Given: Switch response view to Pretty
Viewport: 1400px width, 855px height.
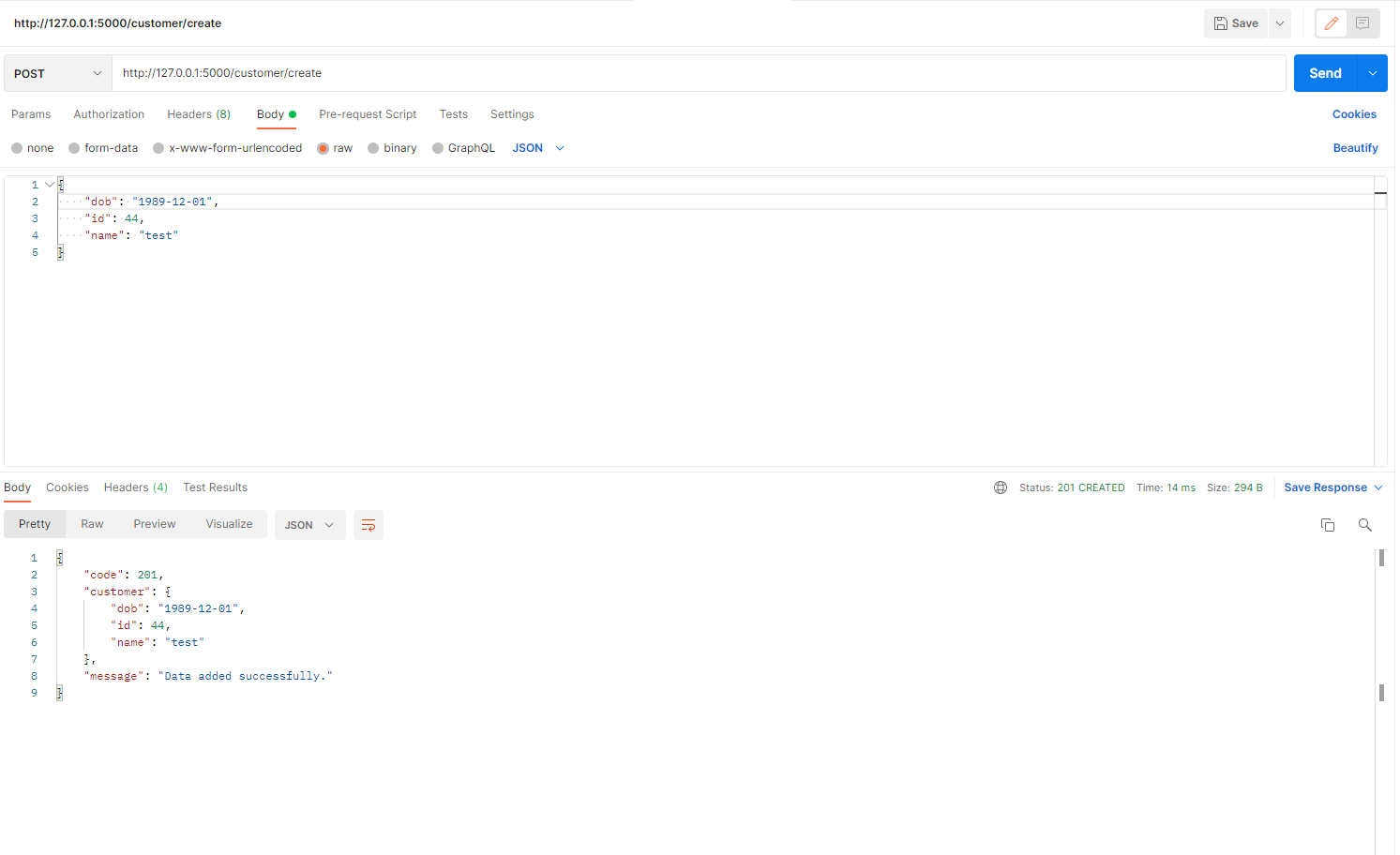Looking at the screenshot, I should (x=35, y=524).
